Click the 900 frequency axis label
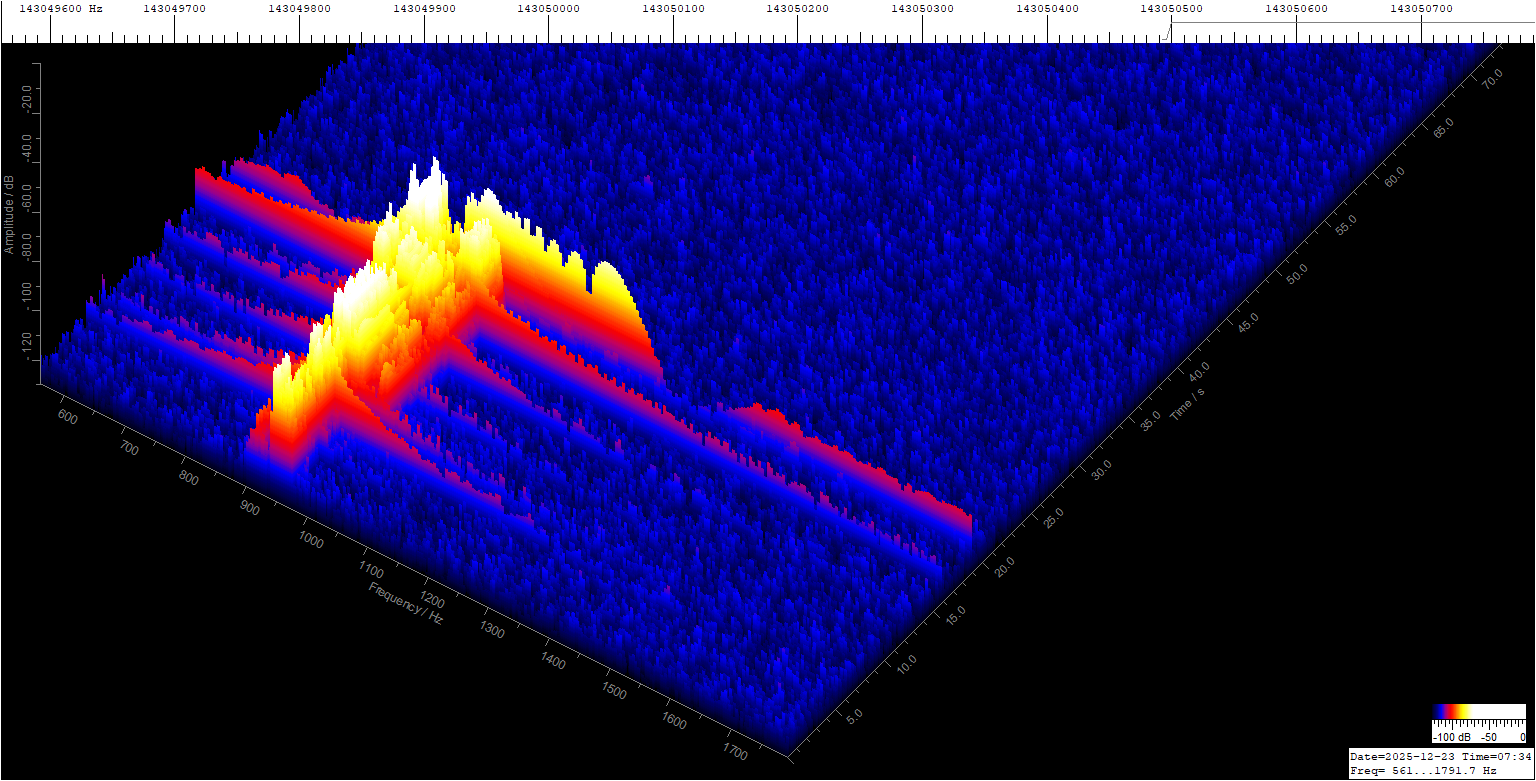The width and height of the screenshot is (1536, 781). click(x=249, y=508)
